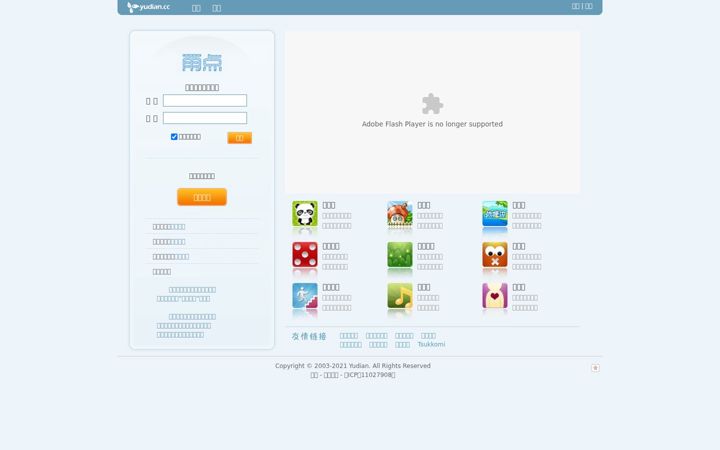Click the small badge icon near the footer
The height and width of the screenshot is (450, 720).
(x=595, y=368)
